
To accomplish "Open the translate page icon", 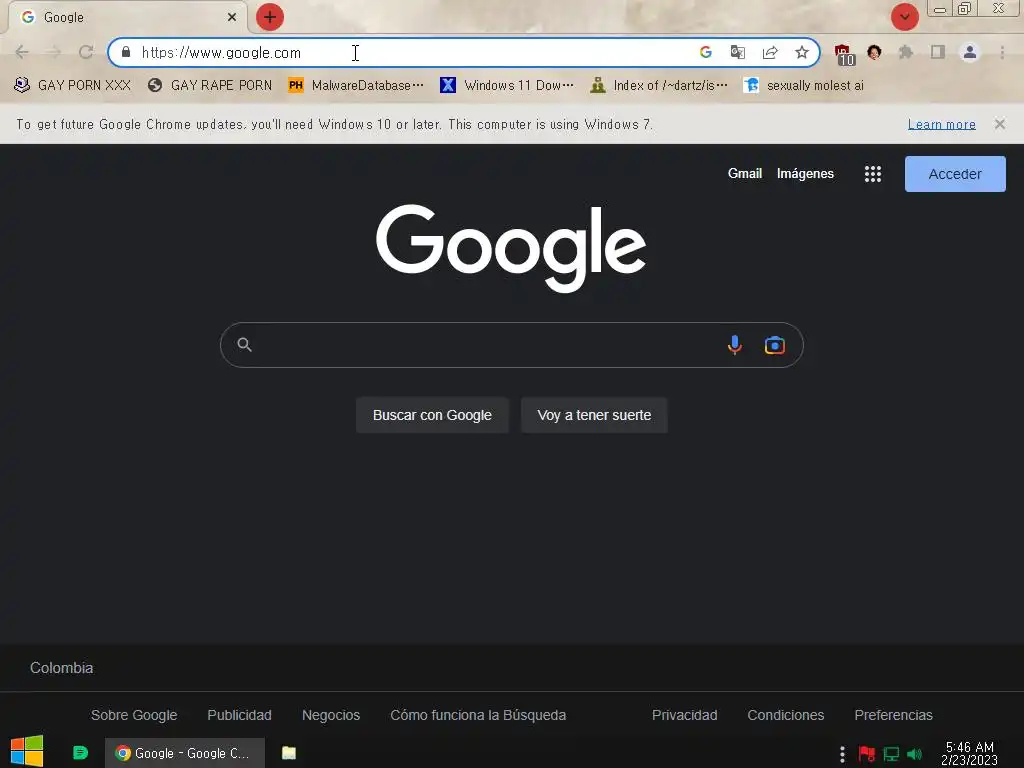I will point(737,52).
